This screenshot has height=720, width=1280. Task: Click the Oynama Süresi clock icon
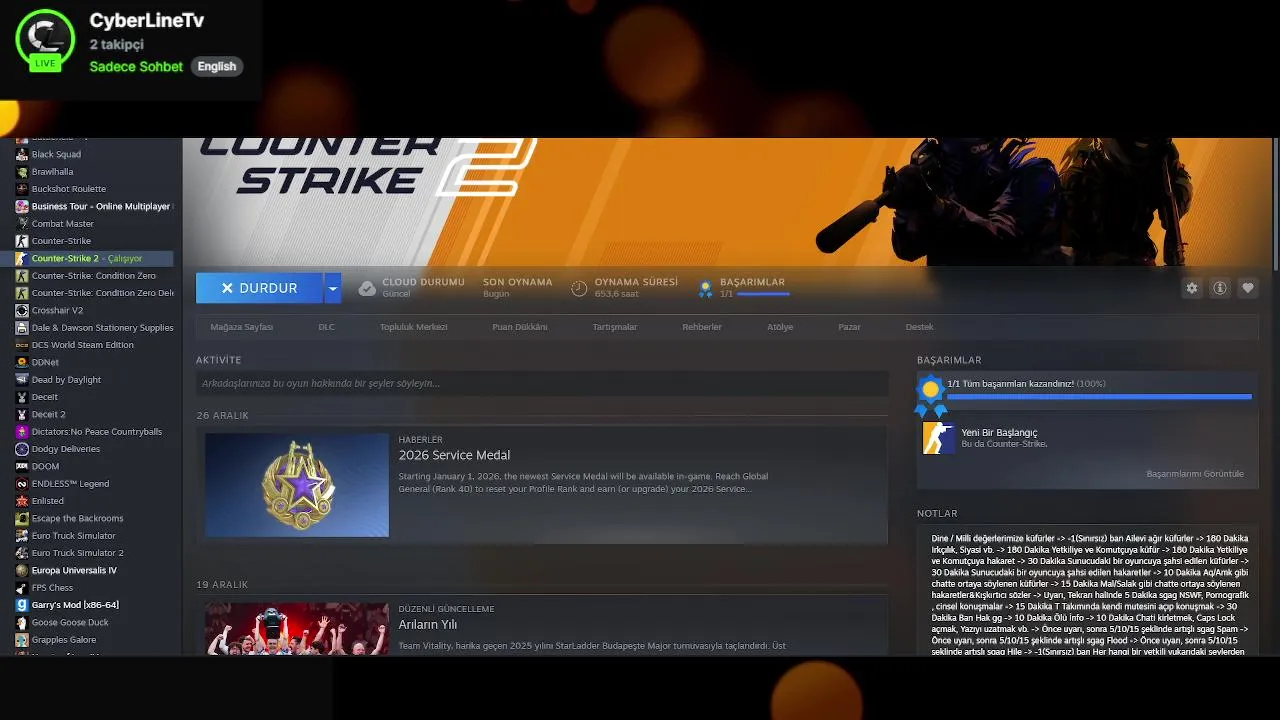click(579, 288)
